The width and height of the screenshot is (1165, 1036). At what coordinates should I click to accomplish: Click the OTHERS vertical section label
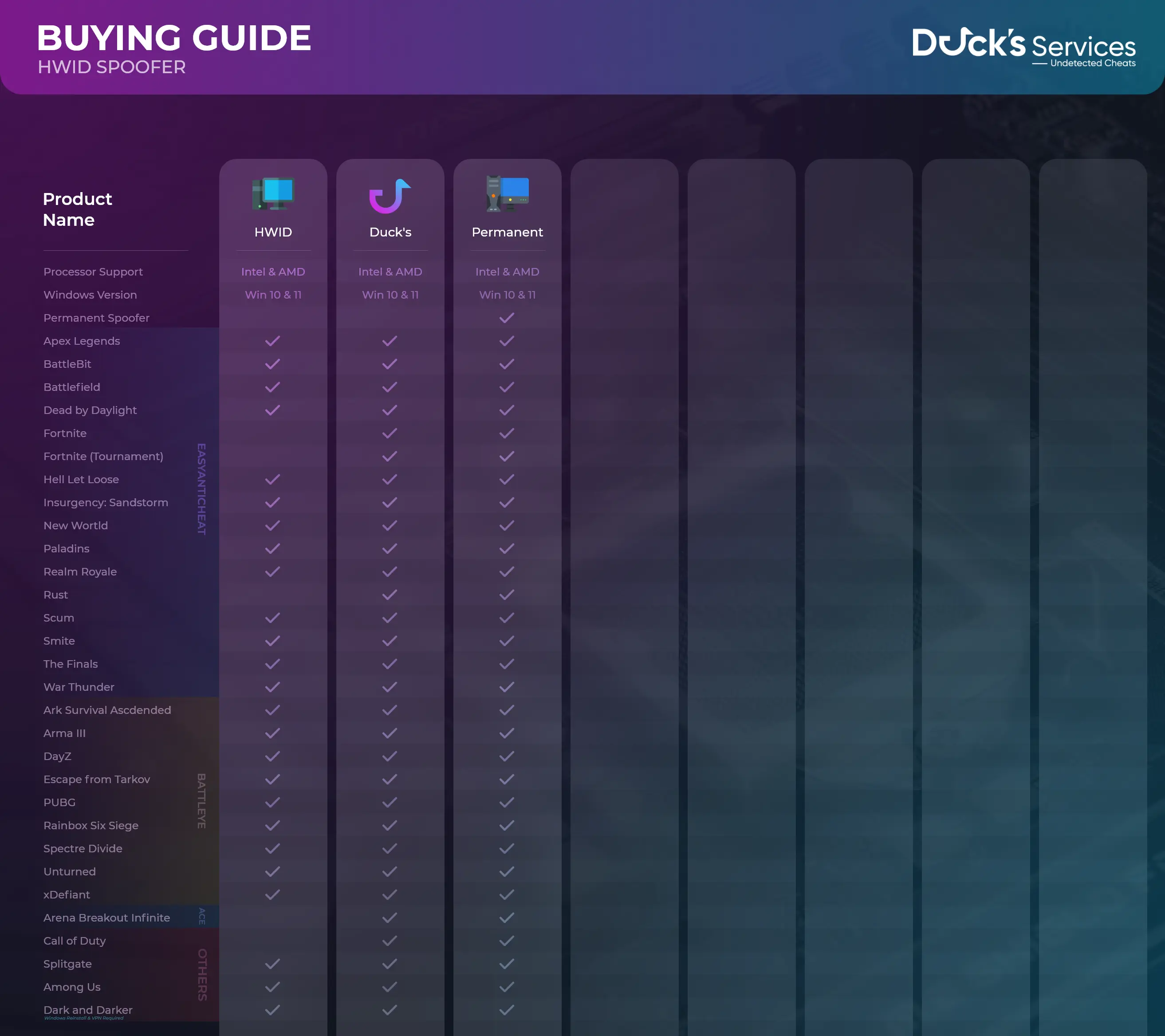(x=202, y=974)
